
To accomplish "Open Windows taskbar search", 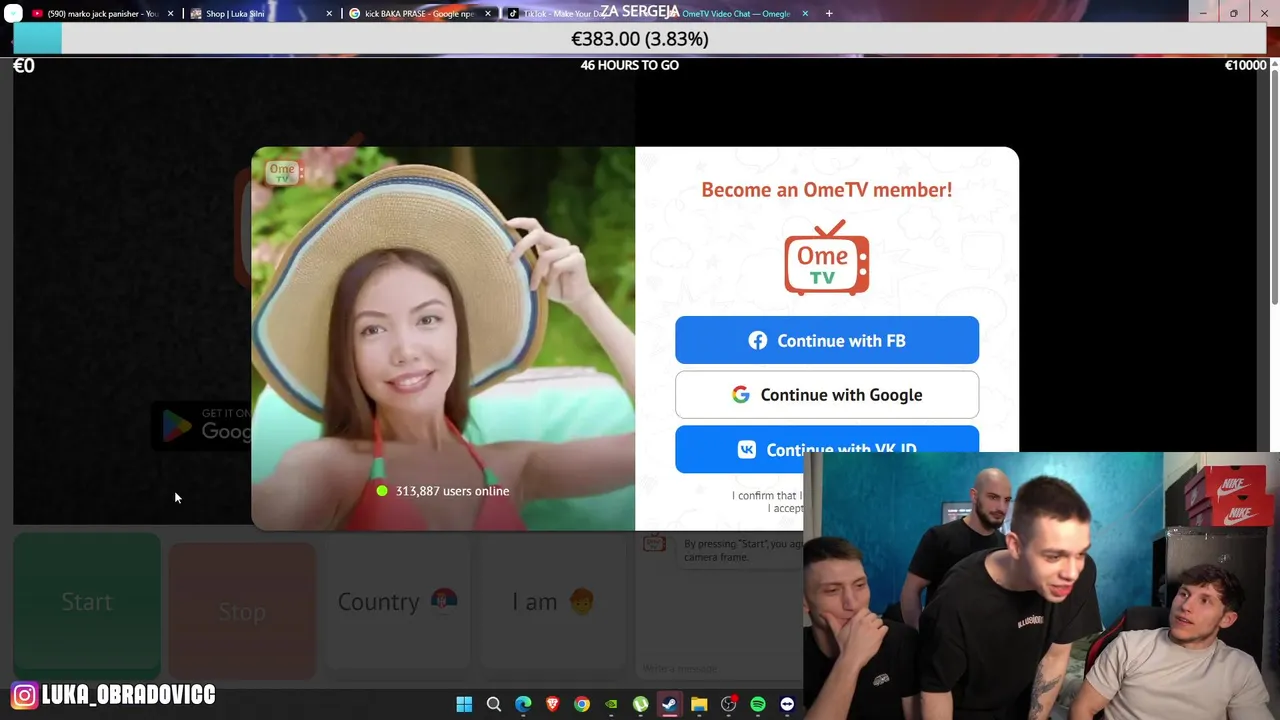I will (x=494, y=705).
